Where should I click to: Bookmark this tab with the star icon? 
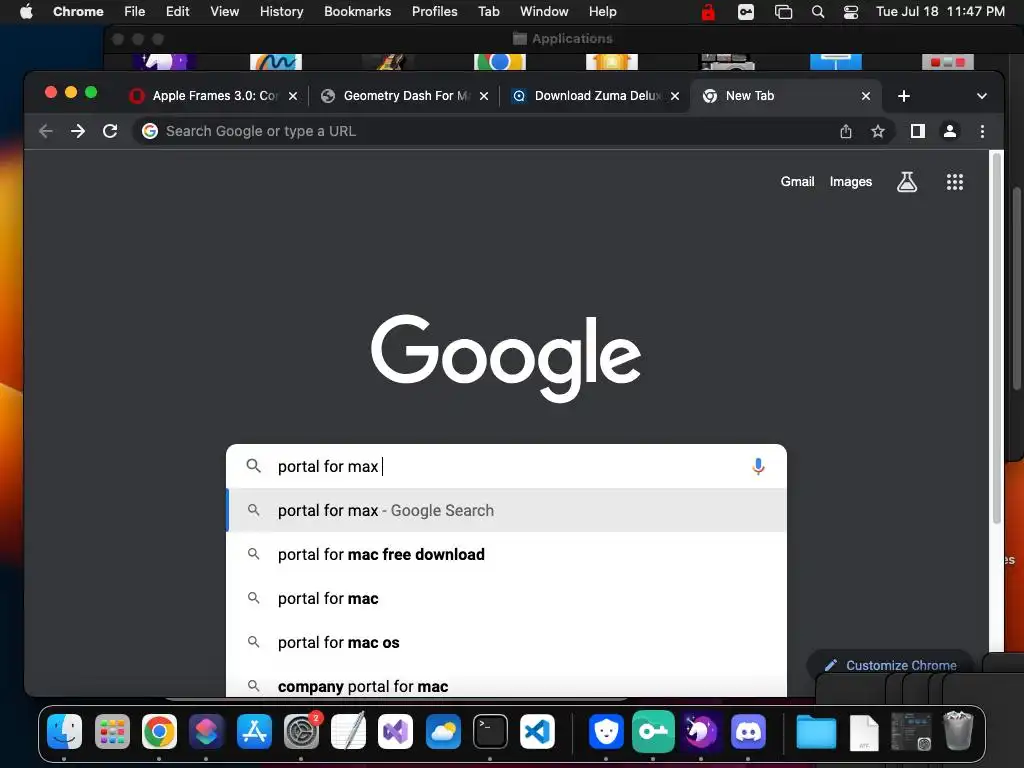tap(878, 131)
